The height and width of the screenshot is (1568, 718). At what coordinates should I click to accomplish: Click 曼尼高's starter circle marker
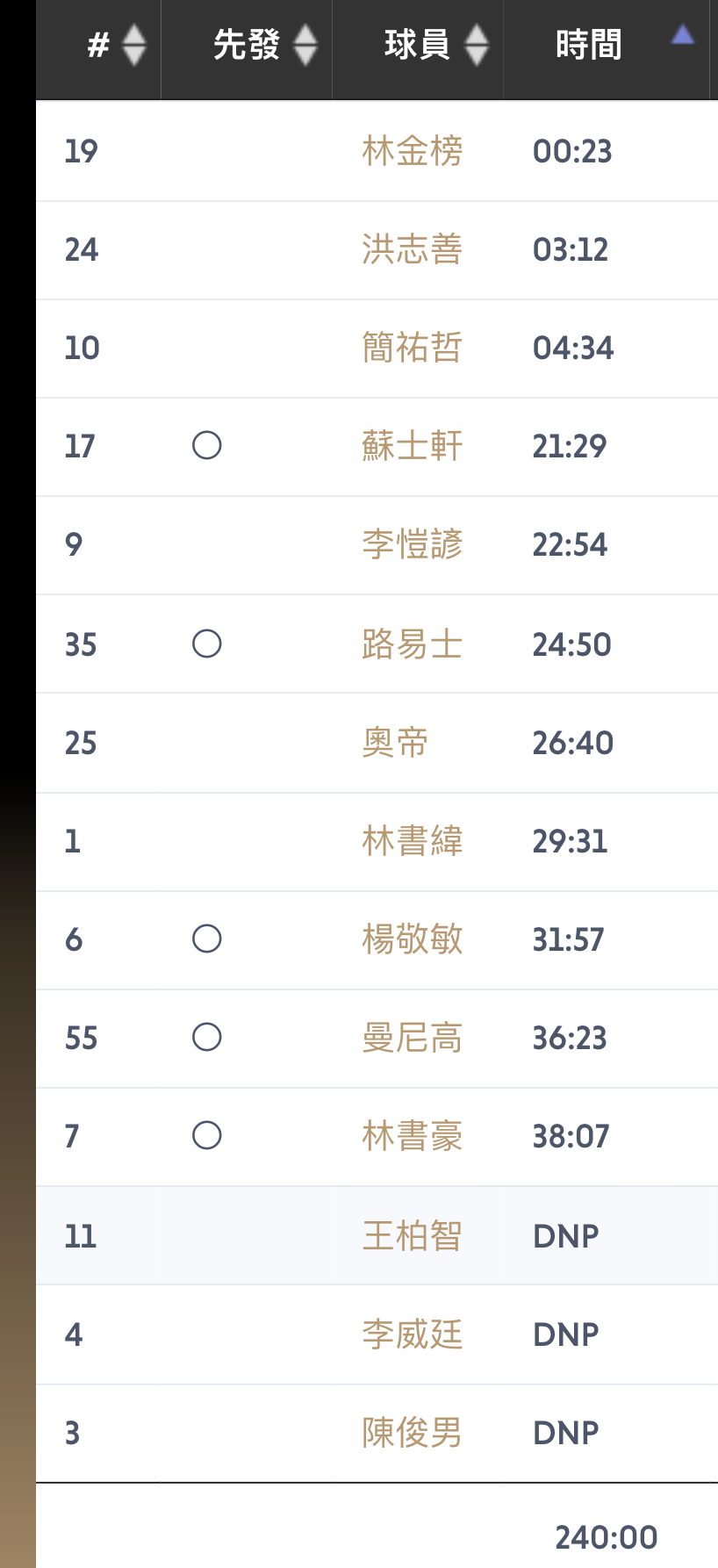click(207, 1038)
